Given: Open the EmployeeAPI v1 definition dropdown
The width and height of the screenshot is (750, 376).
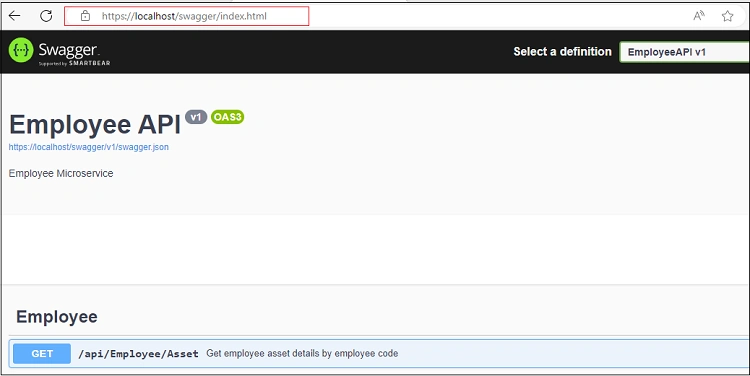Looking at the screenshot, I should click(x=684, y=52).
